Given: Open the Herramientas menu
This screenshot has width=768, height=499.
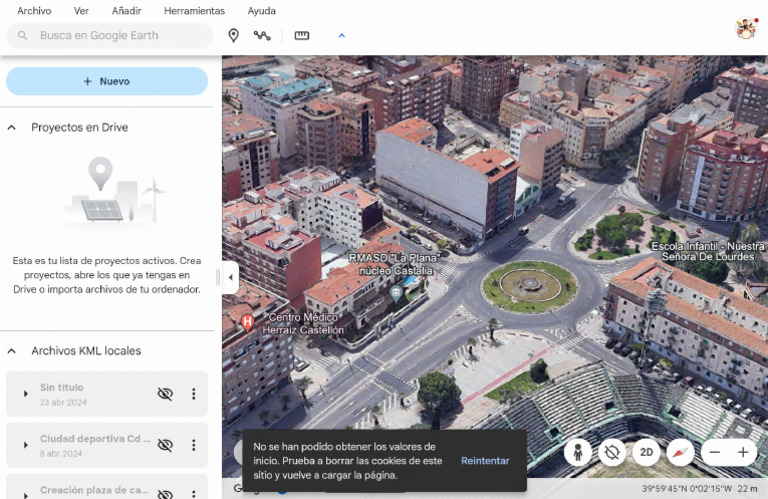Looking at the screenshot, I should [x=194, y=11].
